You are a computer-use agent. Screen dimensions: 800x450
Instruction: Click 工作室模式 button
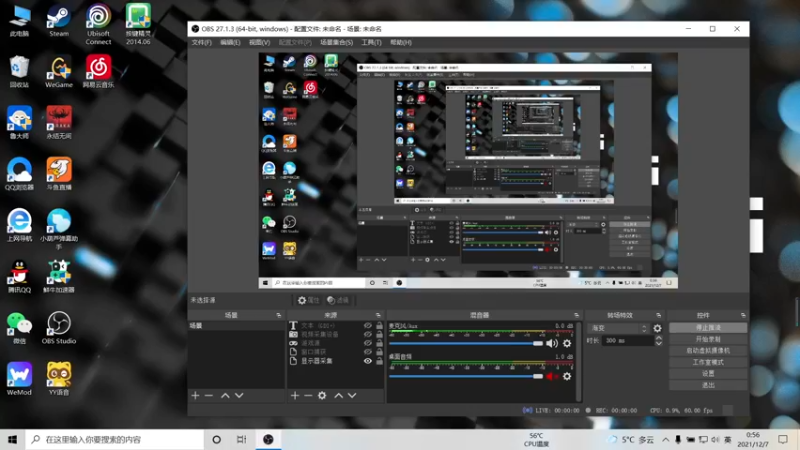click(x=708, y=362)
